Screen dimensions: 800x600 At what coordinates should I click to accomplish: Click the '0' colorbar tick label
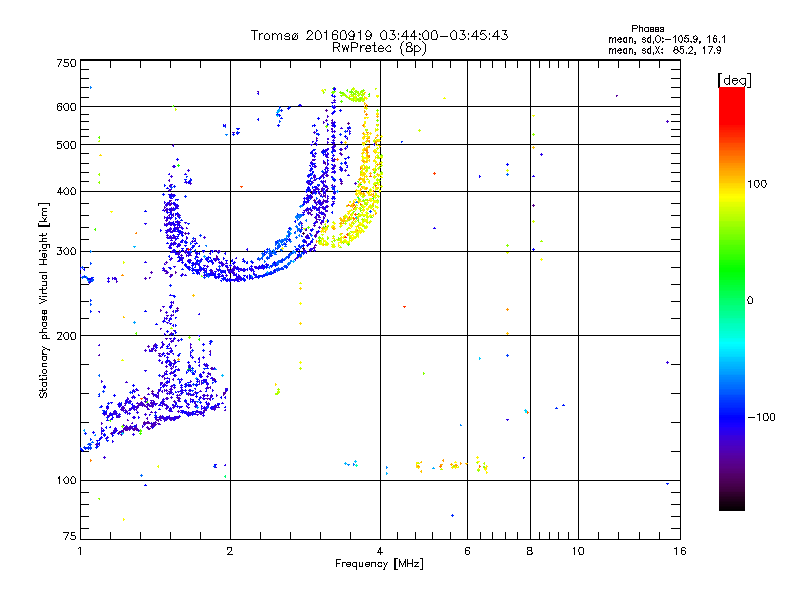tap(750, 301)
